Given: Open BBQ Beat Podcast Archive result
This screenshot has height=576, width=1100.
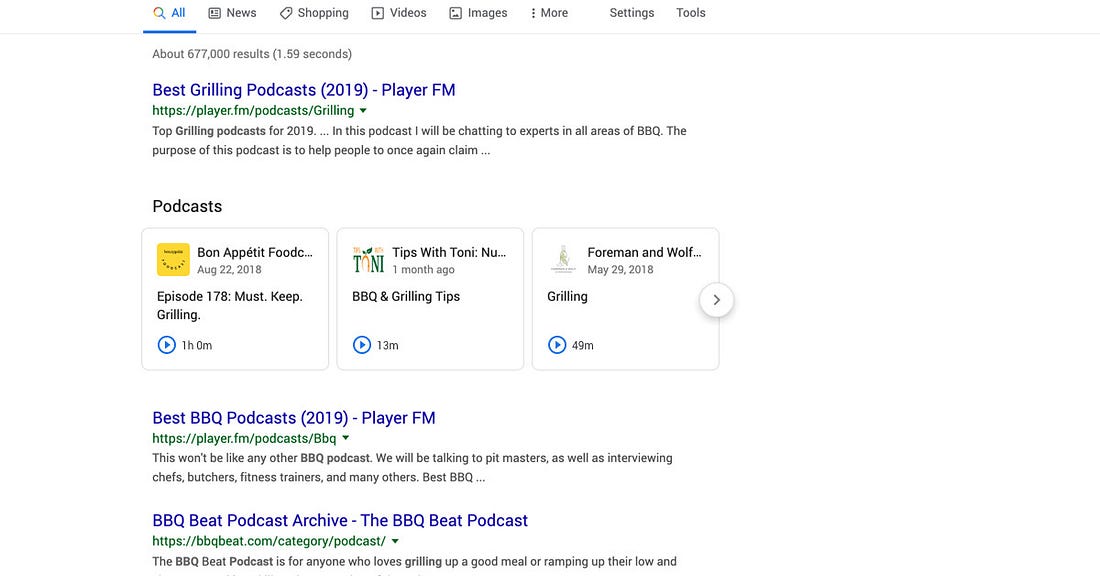Looking at the screenshot, I should [x=340, y=521].
